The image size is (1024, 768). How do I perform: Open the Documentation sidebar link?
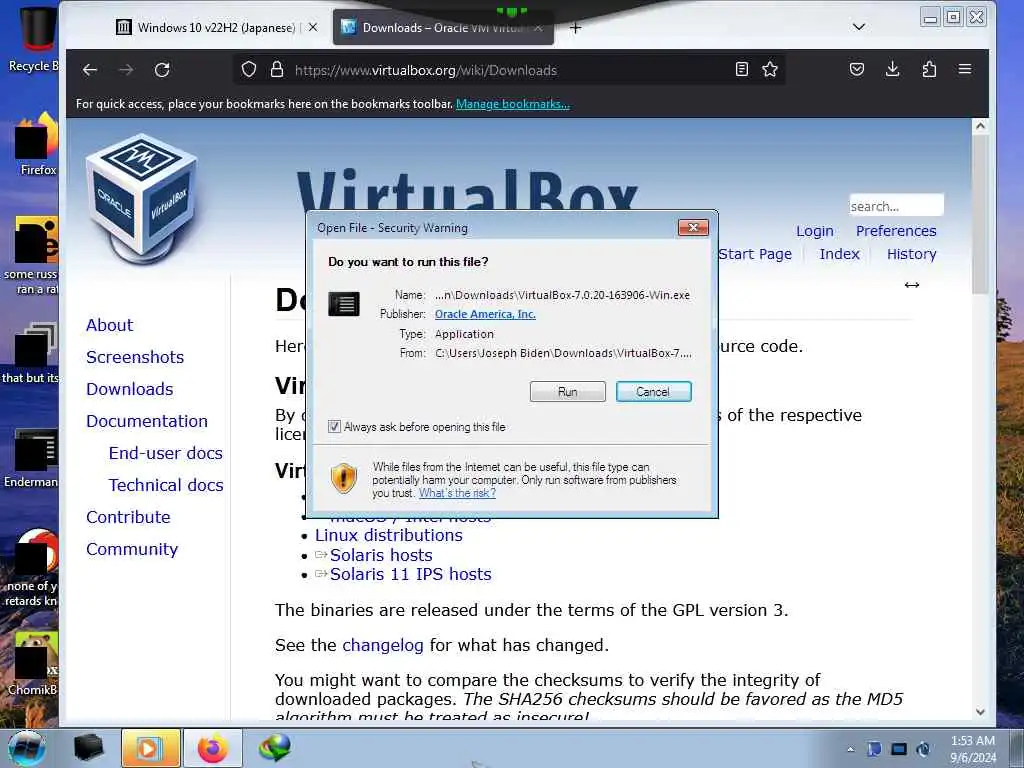147,421
